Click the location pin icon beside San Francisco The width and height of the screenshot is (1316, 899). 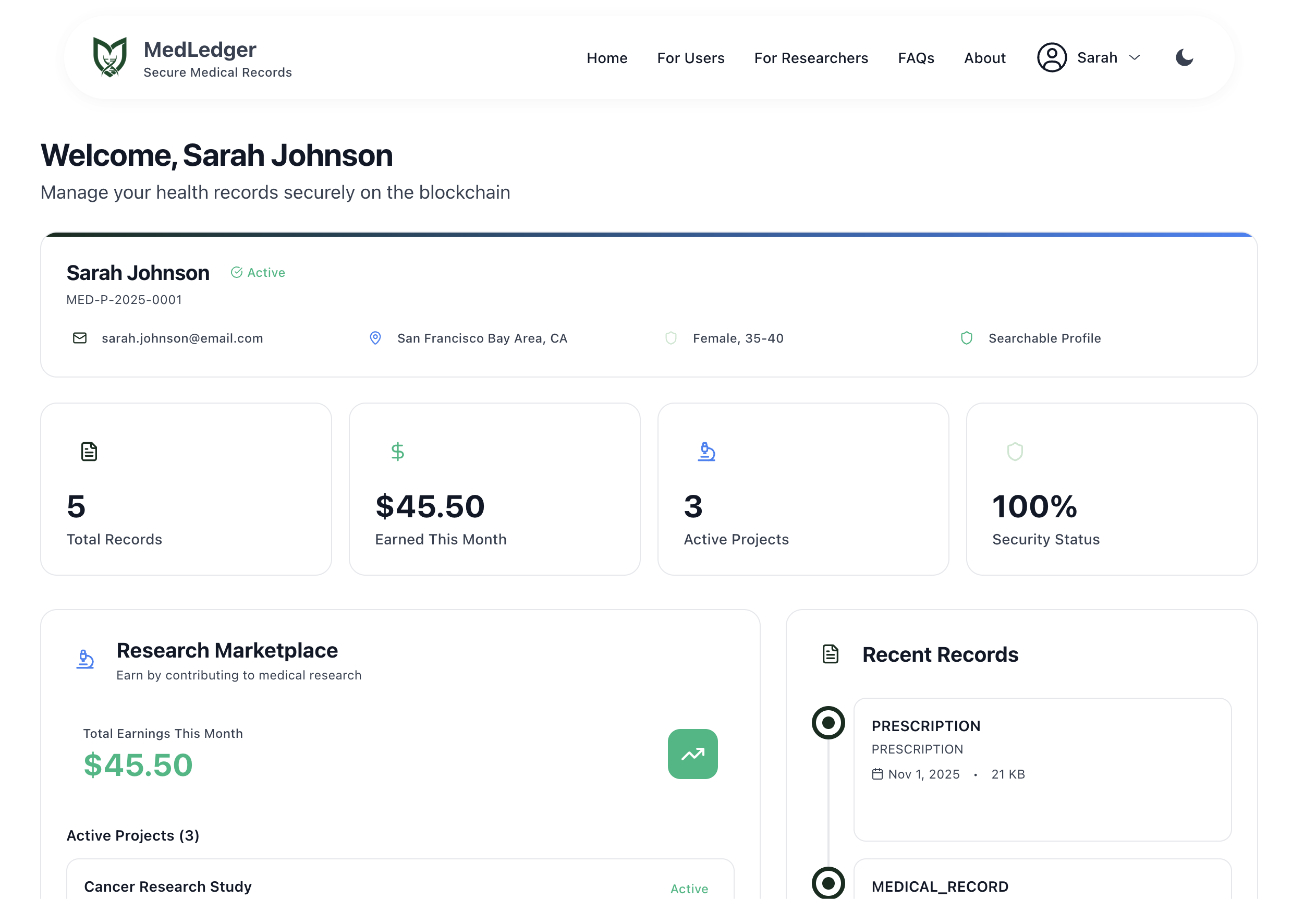click(x=375, y=338)
